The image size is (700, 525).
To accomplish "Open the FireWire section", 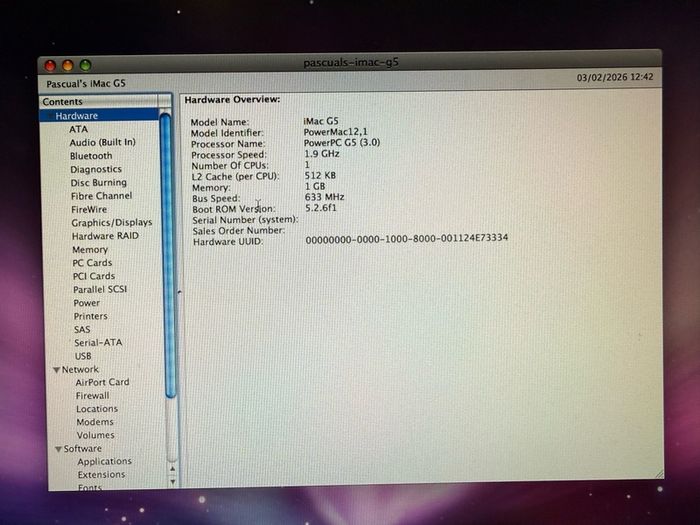I will pyautogui.click(x=89, y=209).
